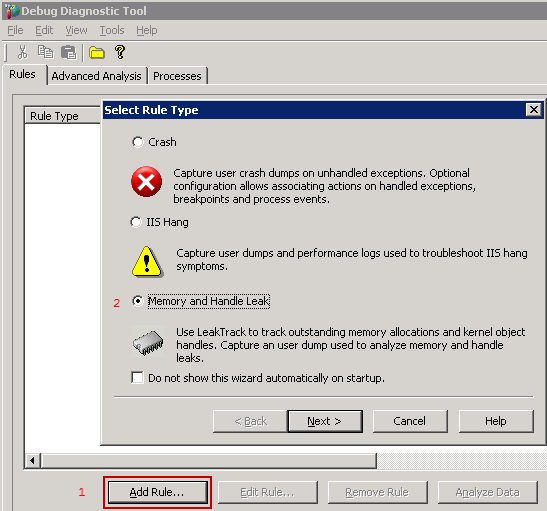
Task: Select the Crash radio button
Action: click(137, 142)
